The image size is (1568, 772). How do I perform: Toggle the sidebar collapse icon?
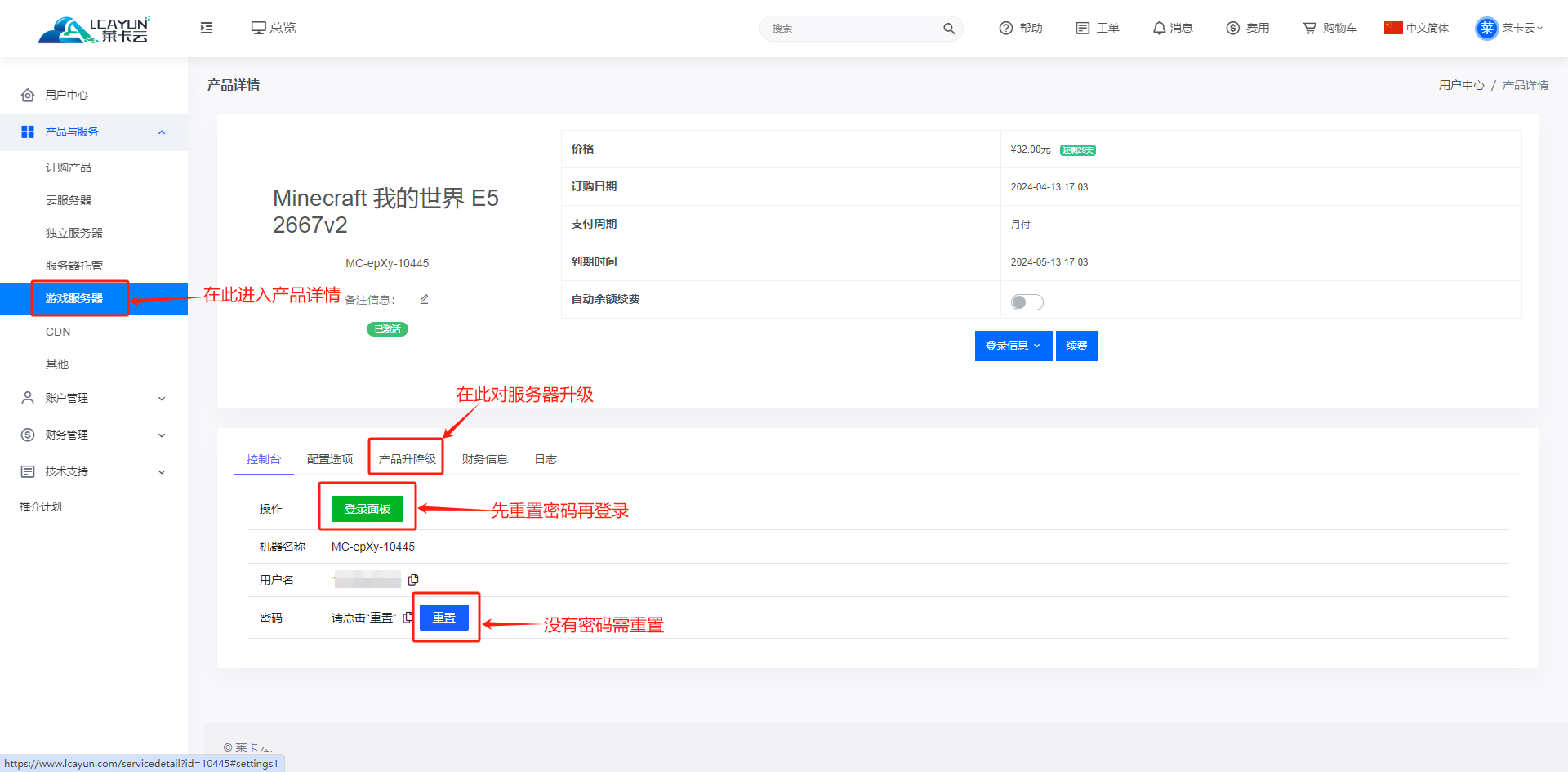tap(207, 28)
